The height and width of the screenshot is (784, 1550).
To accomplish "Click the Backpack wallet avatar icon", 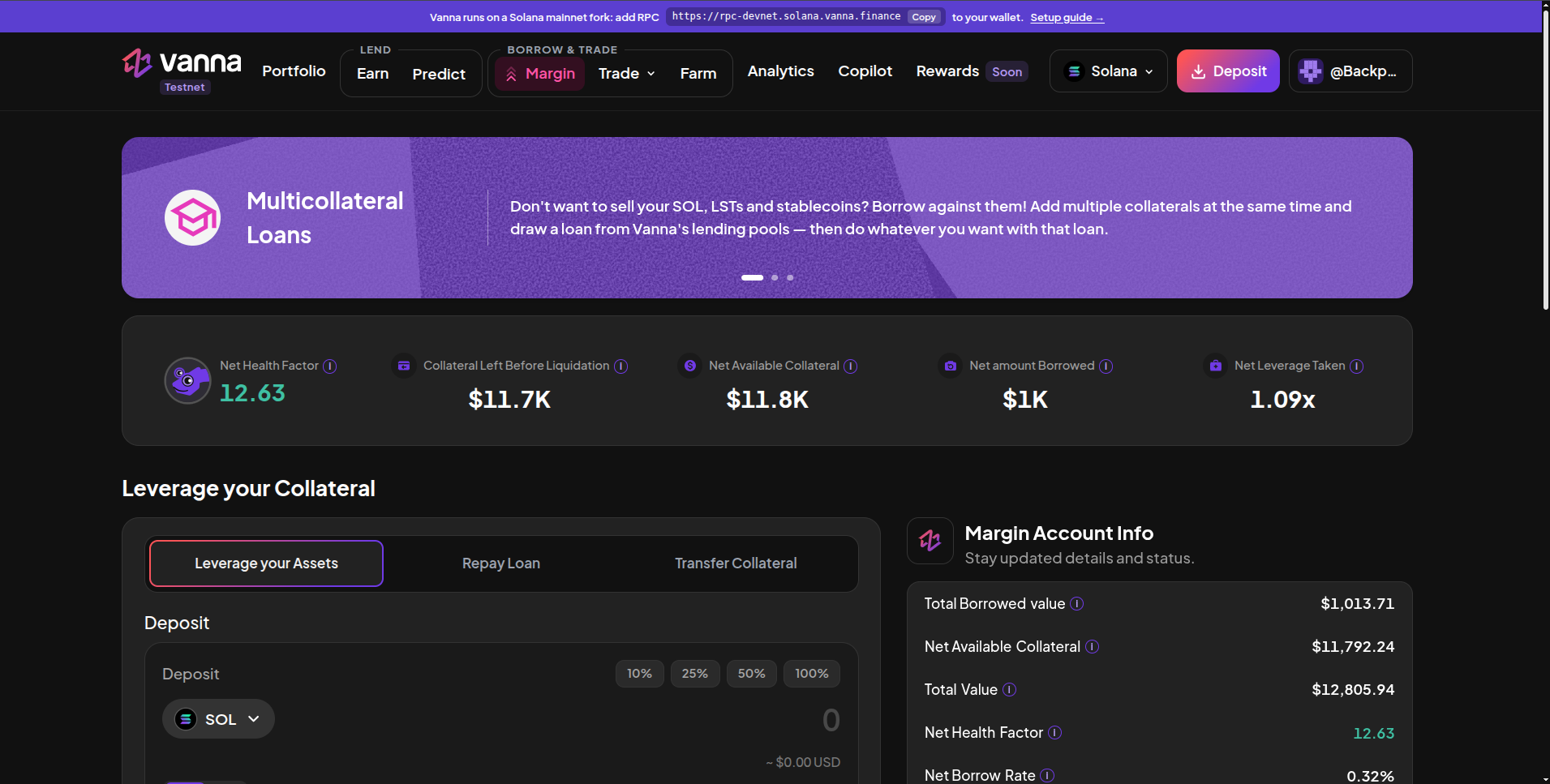I will (1310, 71).
